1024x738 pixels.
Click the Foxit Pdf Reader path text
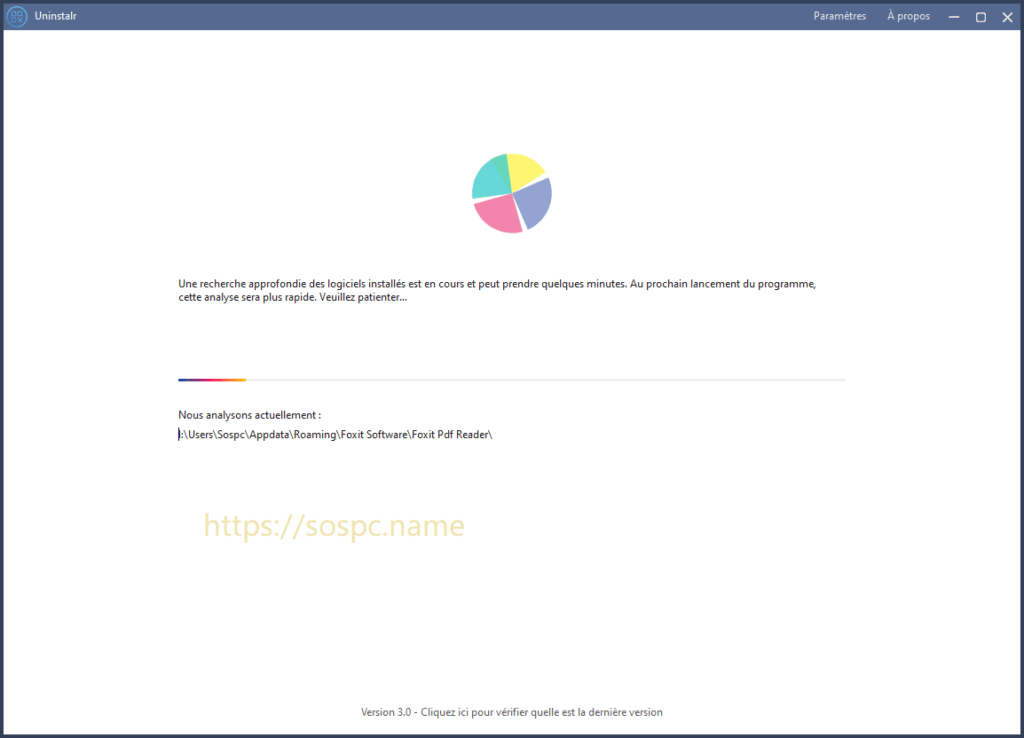(x=336, y=434)
